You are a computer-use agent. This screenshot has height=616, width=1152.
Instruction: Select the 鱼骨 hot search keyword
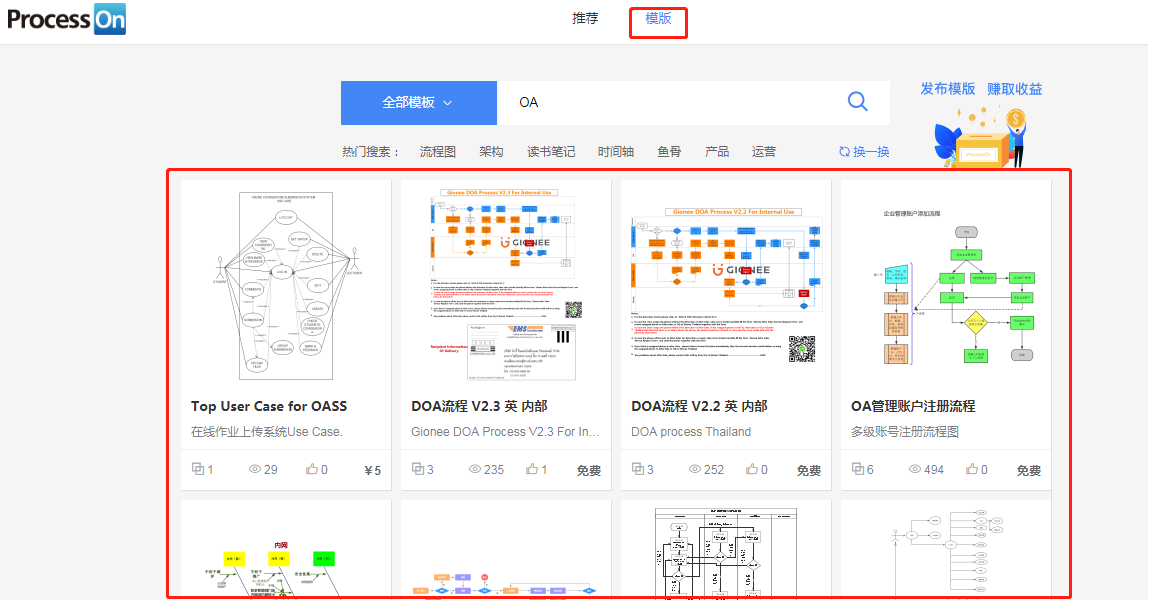[x=669, y=151]
